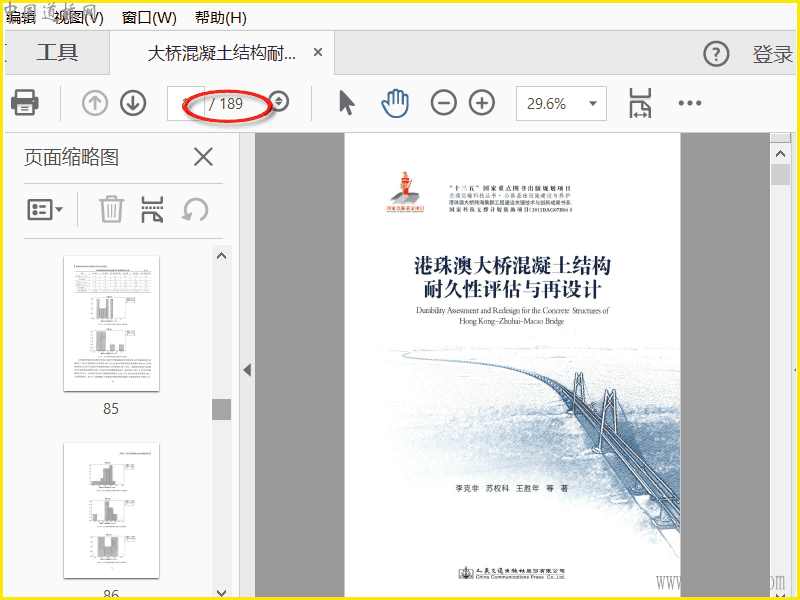This screenshot has width=800, height=600.
Task: Zoom out with the minus button
Action: pyautogui.click(x=443, y=103)
